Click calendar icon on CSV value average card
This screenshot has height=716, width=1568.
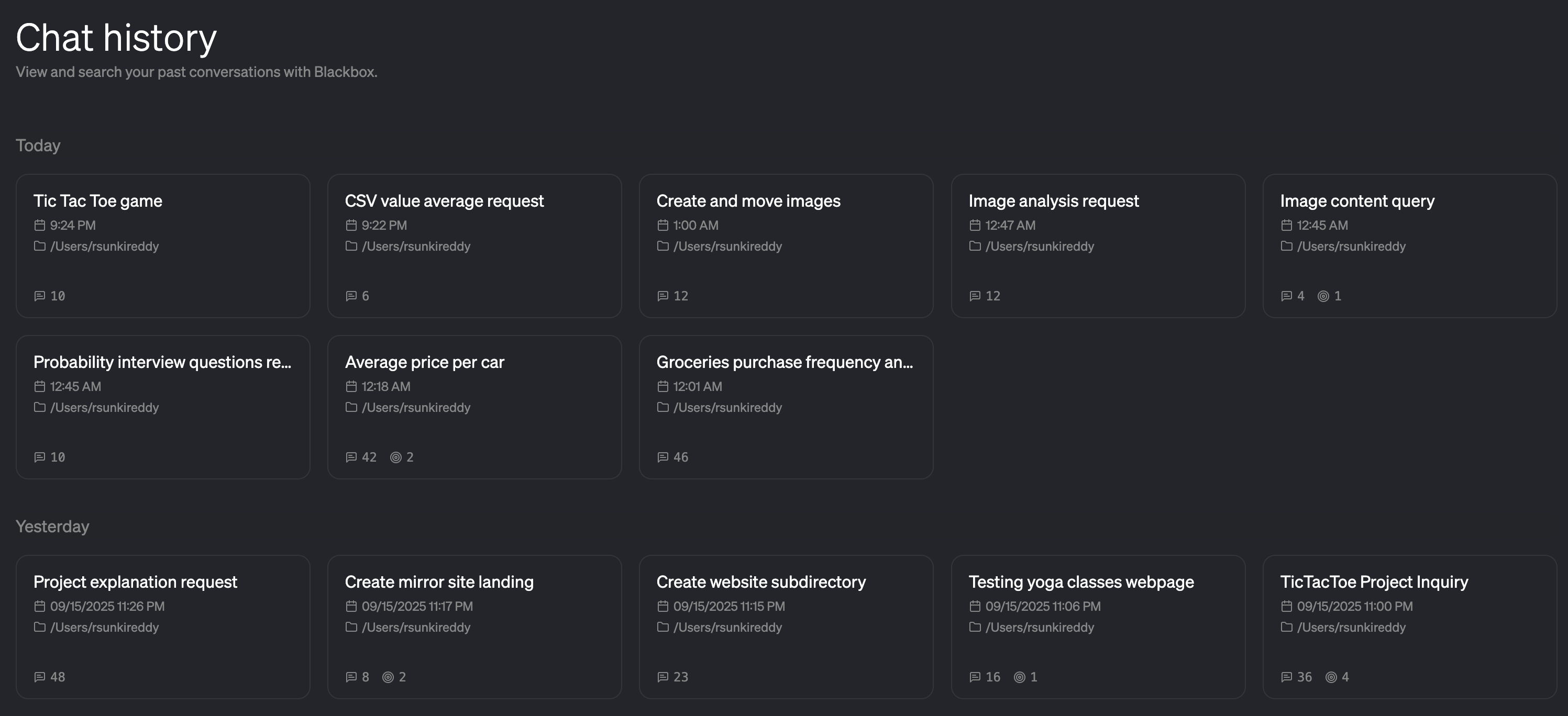click(351, 225)
